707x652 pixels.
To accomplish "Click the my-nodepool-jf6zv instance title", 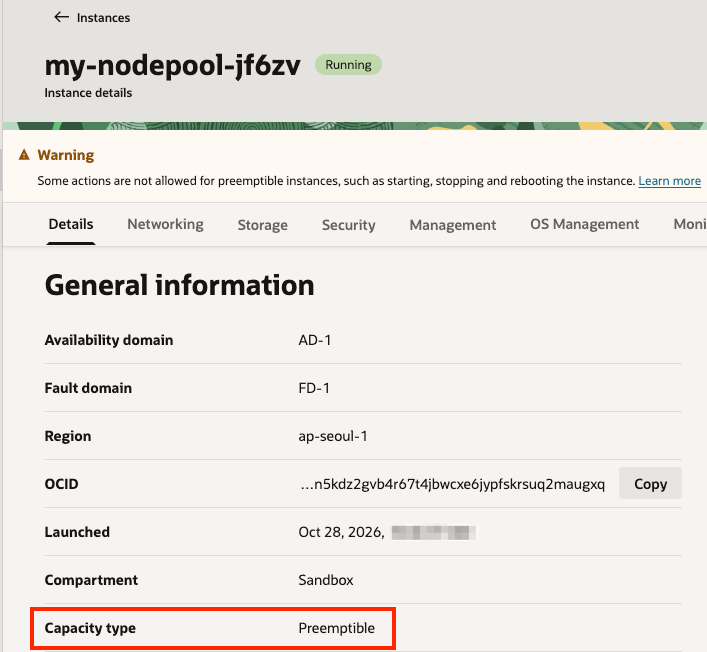I will 173,65.
